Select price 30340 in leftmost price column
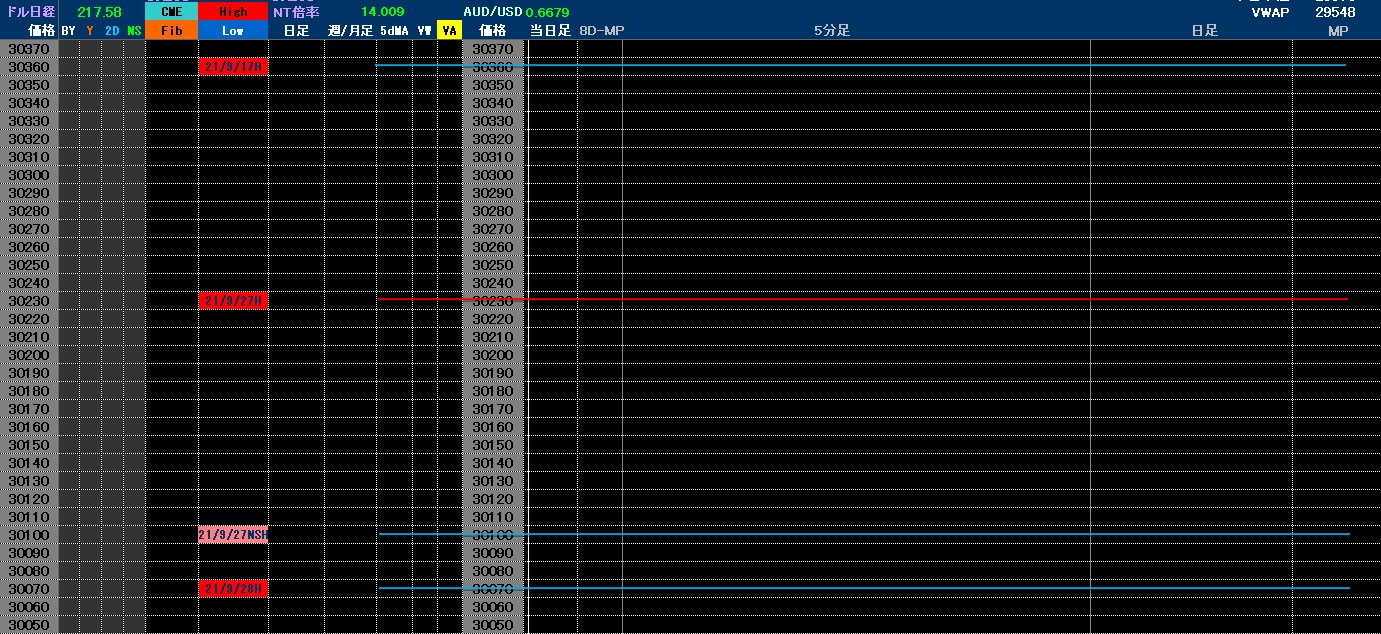The height and width of the screenshot is (634, 1381). click(28, 103)
